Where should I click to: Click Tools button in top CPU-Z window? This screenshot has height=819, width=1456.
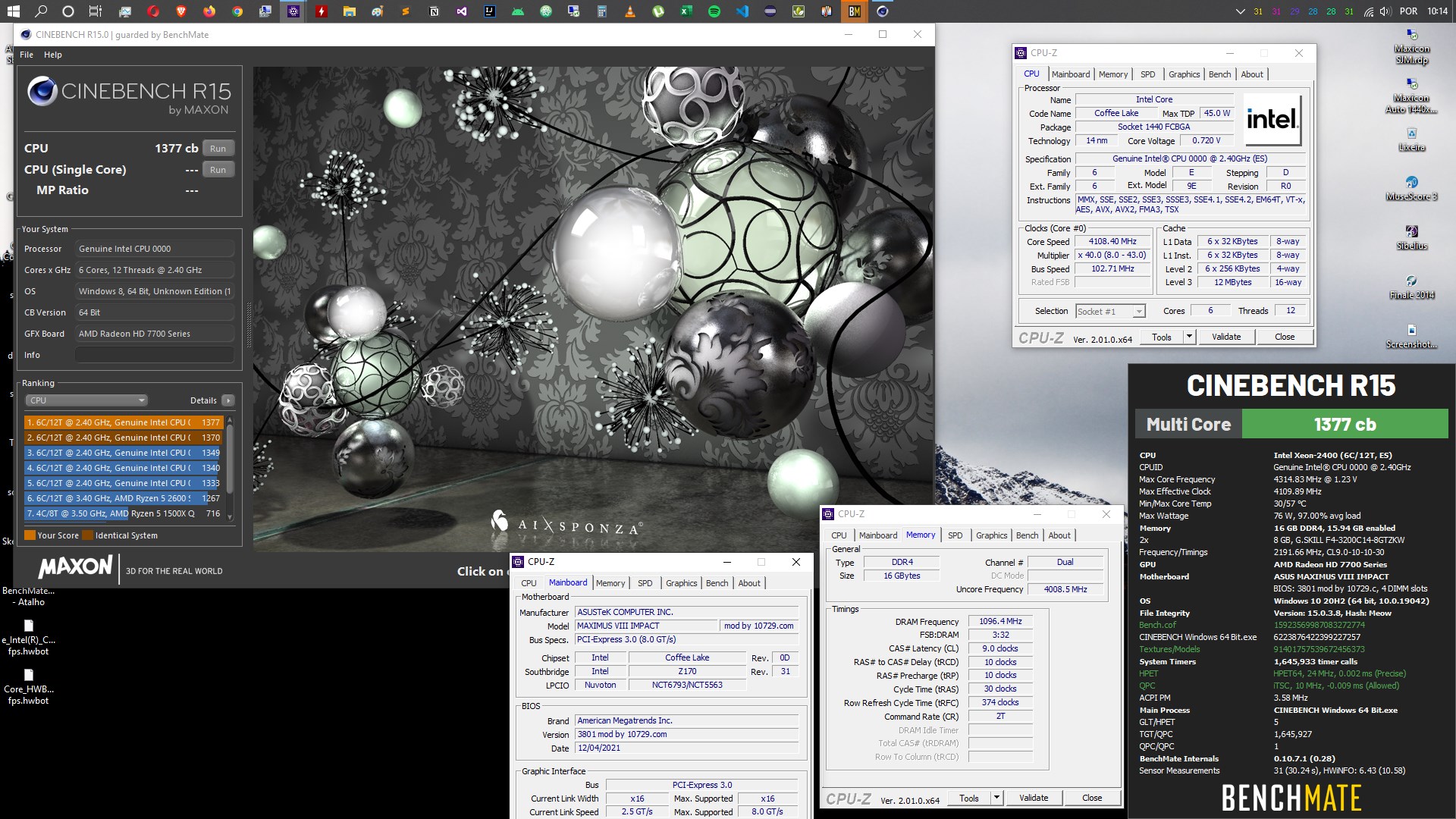point(1162,337)
